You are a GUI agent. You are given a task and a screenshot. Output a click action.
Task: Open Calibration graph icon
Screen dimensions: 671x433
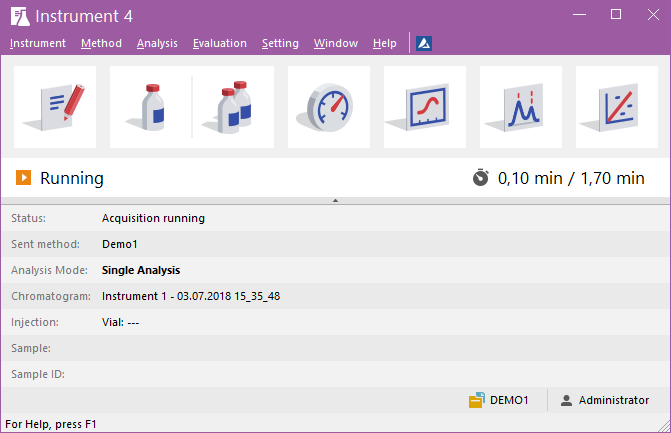[616, 107]
